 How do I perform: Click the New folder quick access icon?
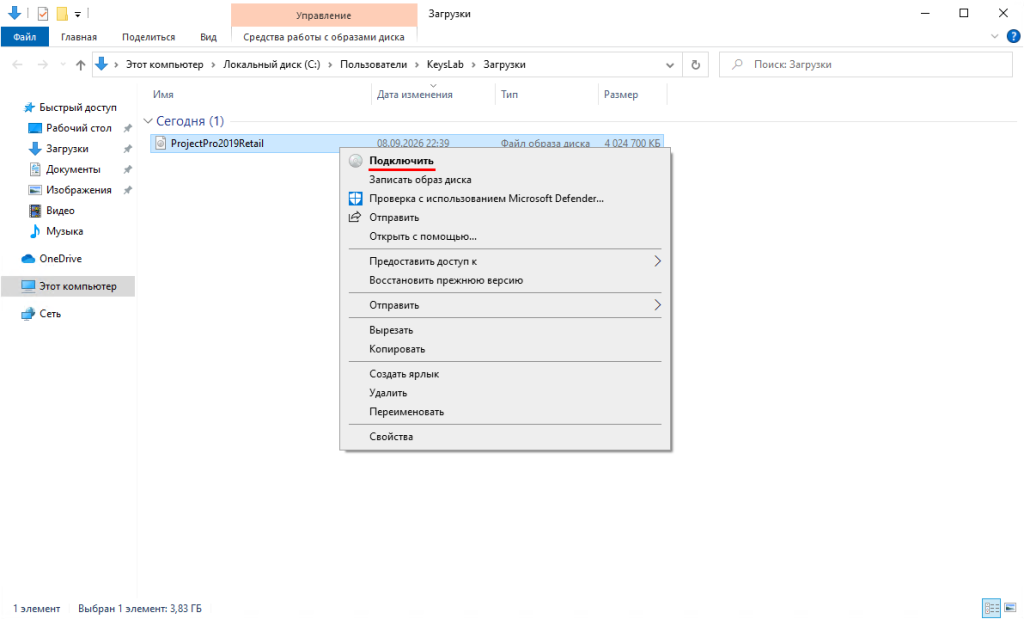point(62,13)
